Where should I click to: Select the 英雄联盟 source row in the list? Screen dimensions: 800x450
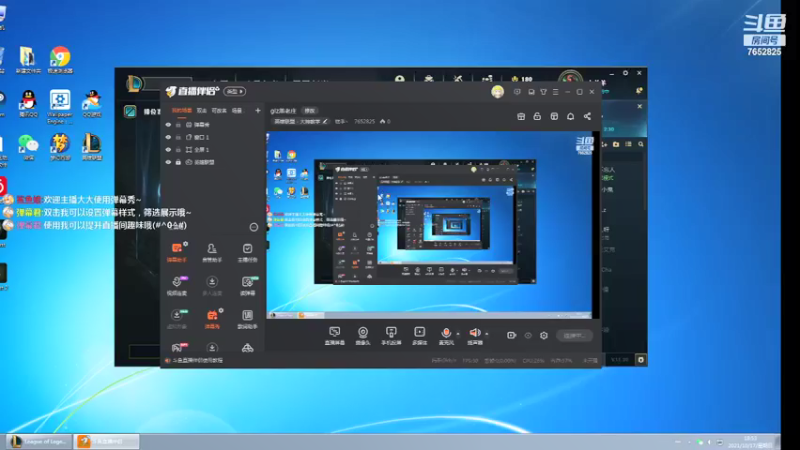[212, 162]
